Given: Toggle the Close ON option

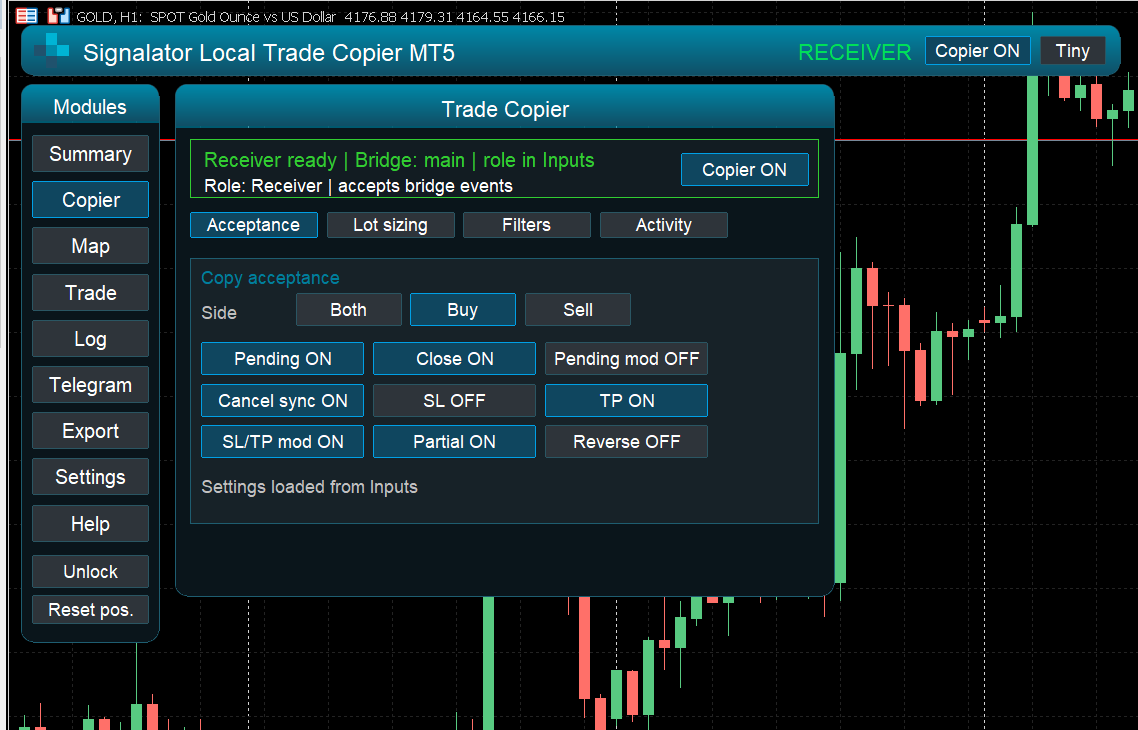Looking at the screenshot, I should point(454,358).
